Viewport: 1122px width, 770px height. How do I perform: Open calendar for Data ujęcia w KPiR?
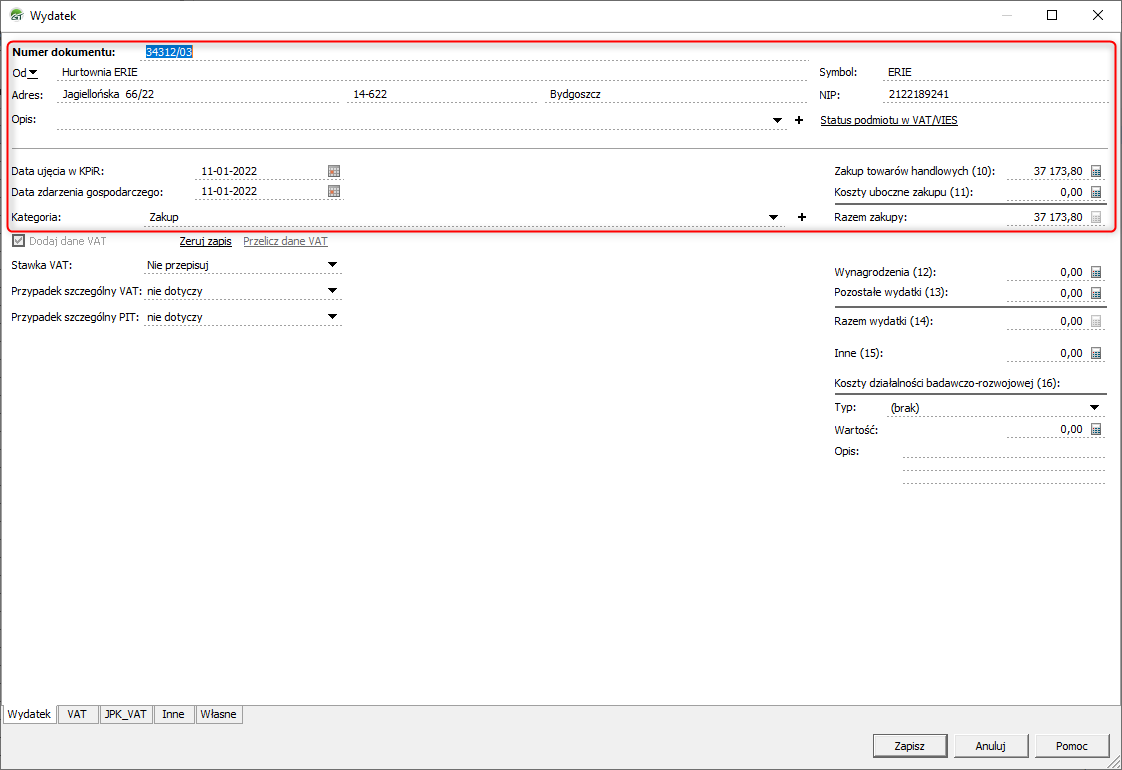pos(333,171)
